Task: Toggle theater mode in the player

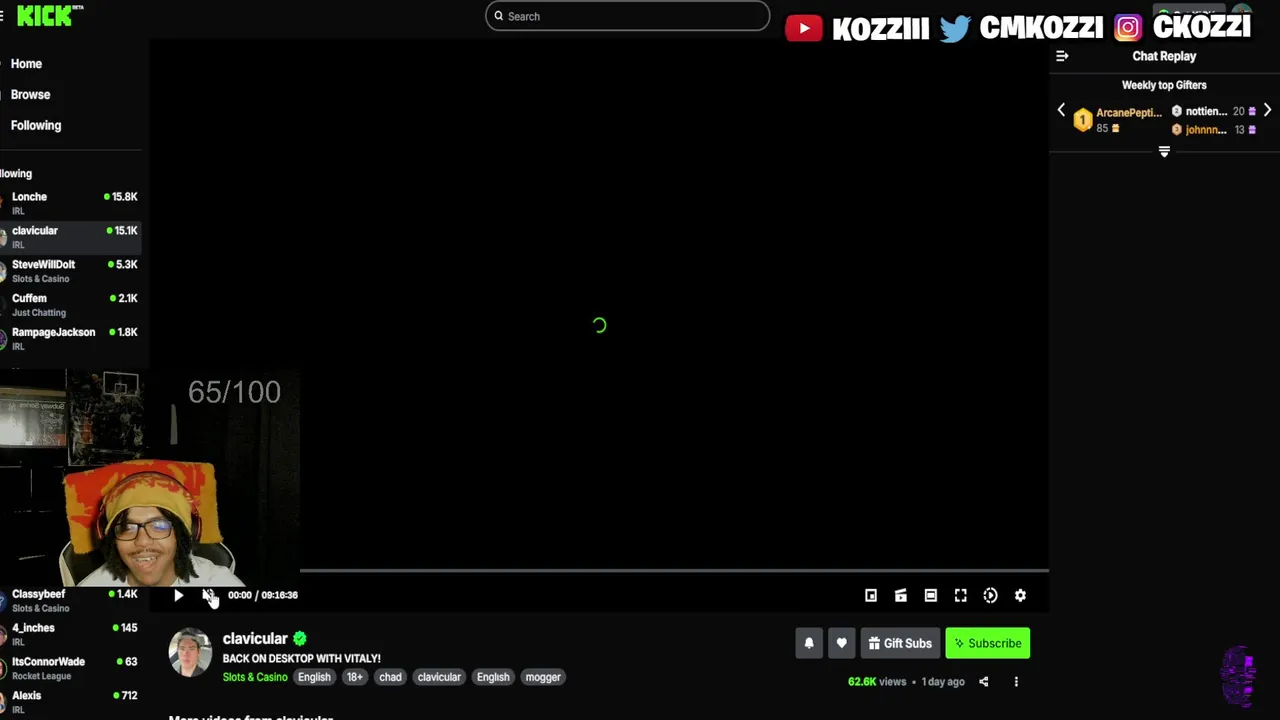Action: point(931,595)
